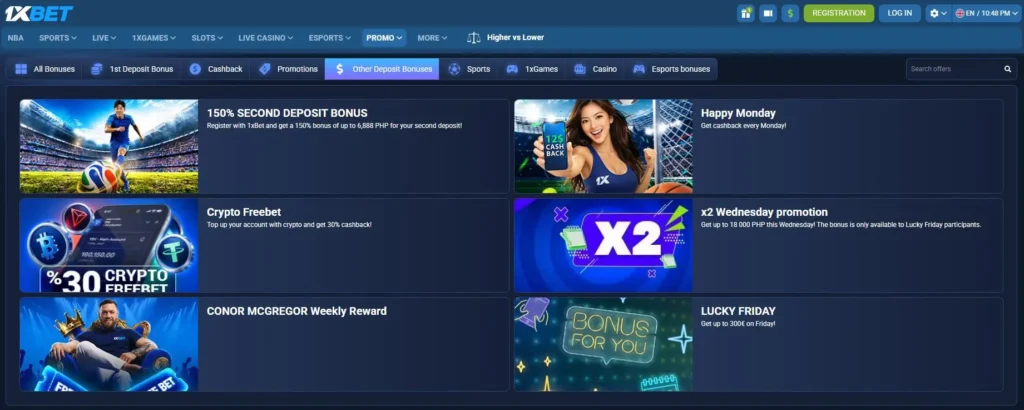
Task: Select the All Bonuses tab
Action: point(44,69)
